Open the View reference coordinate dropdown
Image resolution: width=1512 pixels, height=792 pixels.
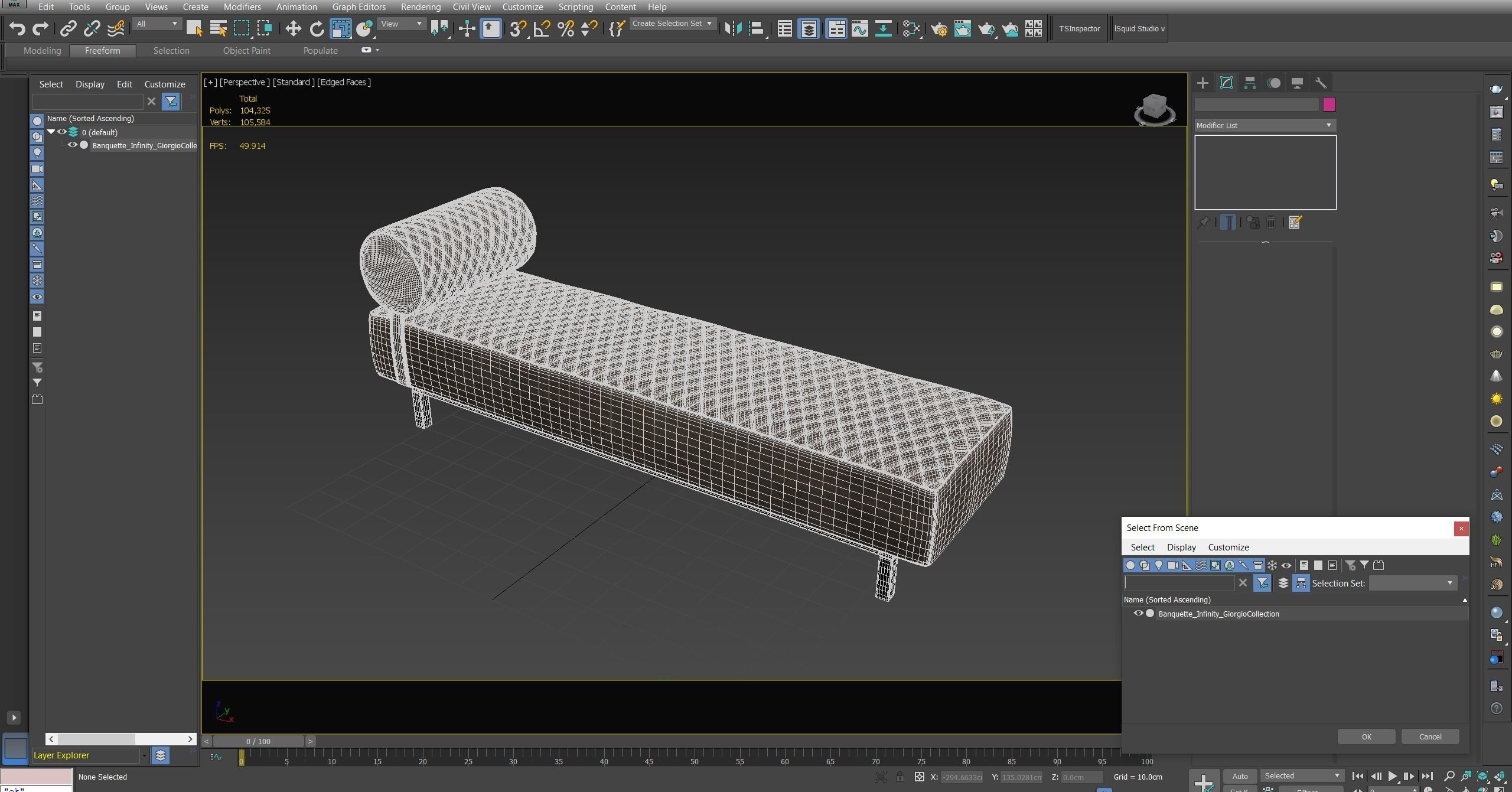pos(402,24)
